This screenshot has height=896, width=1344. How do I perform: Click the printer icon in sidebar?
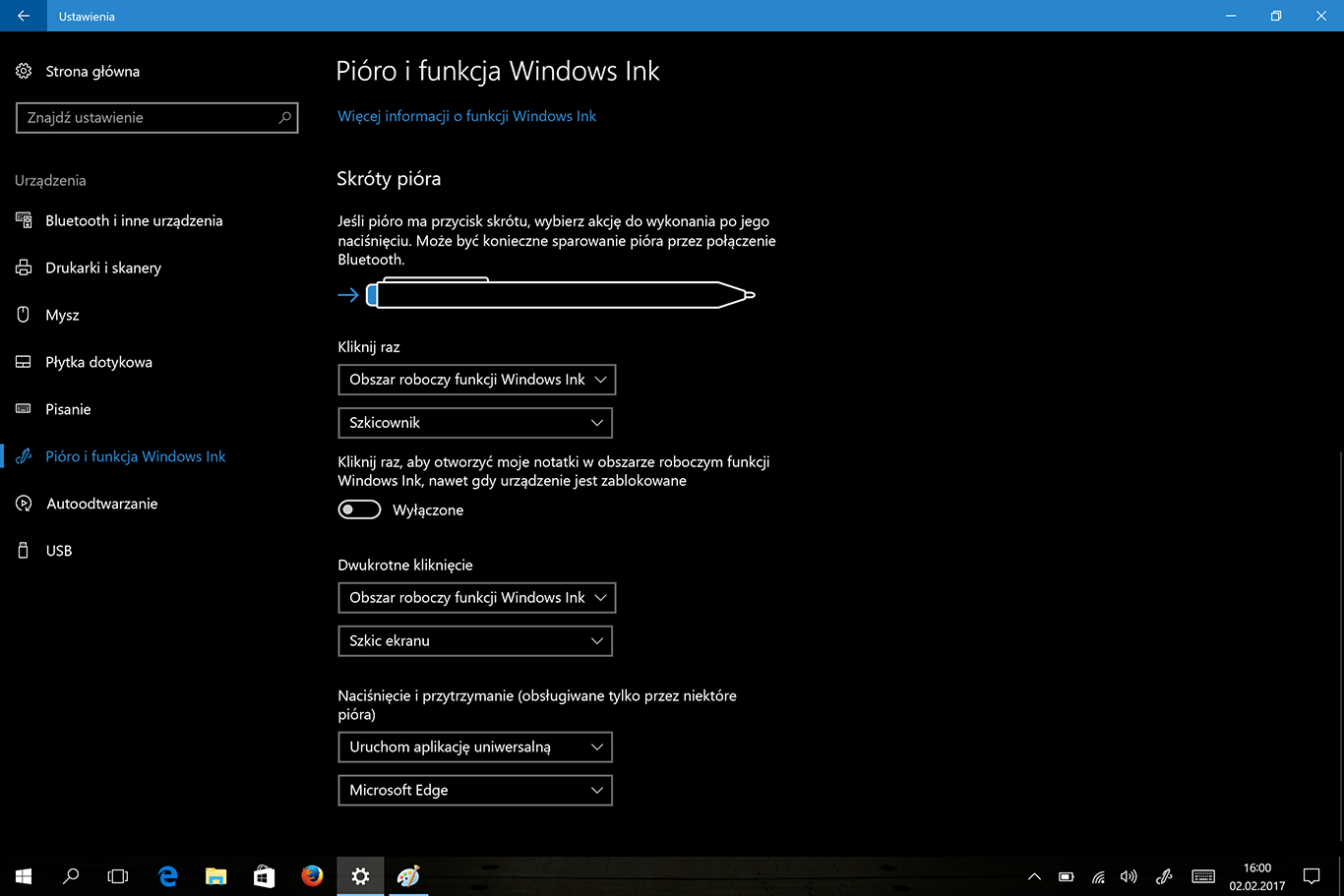tap(24, 268)
